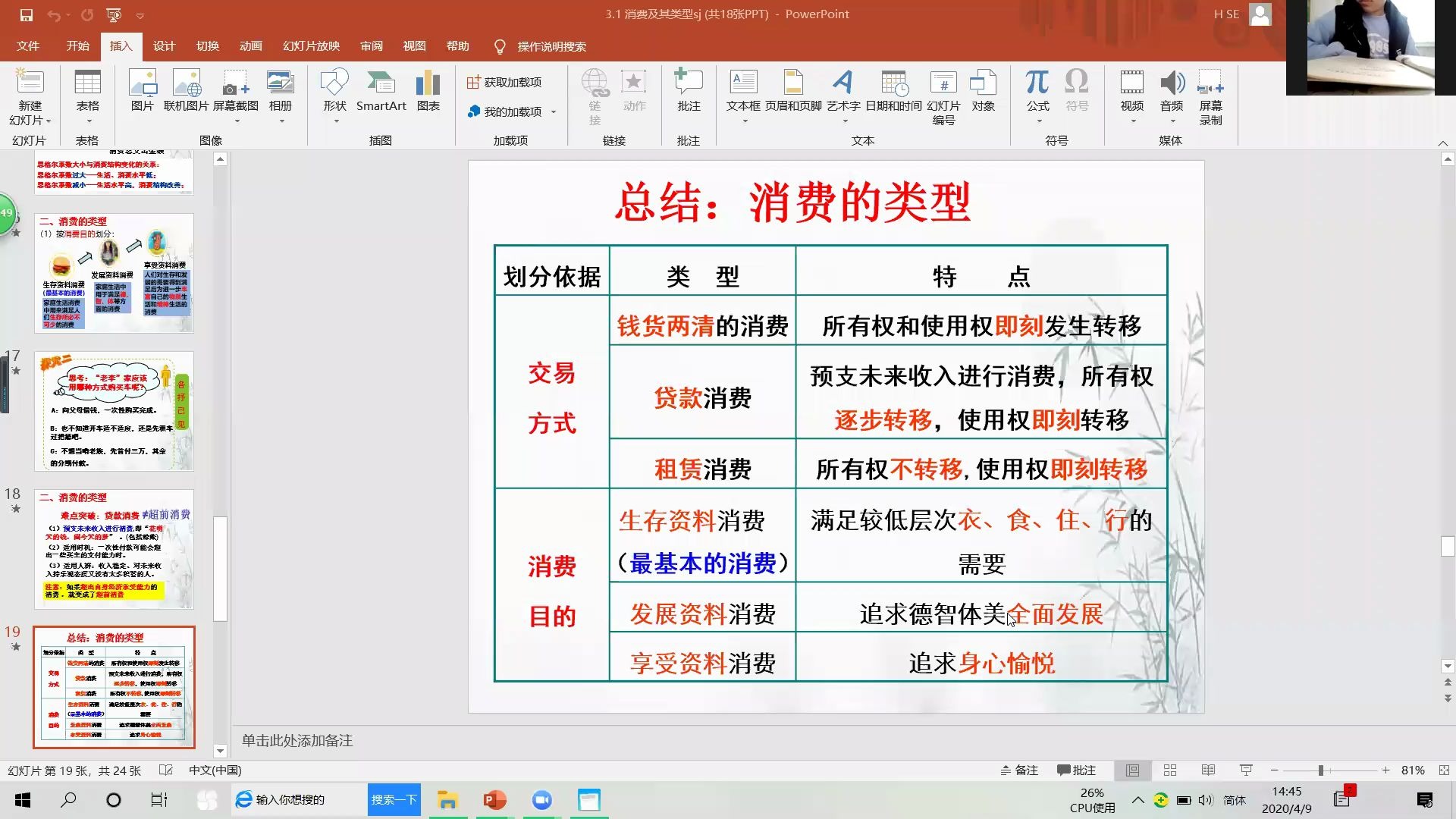The image size is (1456, 819).
Task: Start slideshow from beginning in quick access toolbar
Action: [114, 14]
